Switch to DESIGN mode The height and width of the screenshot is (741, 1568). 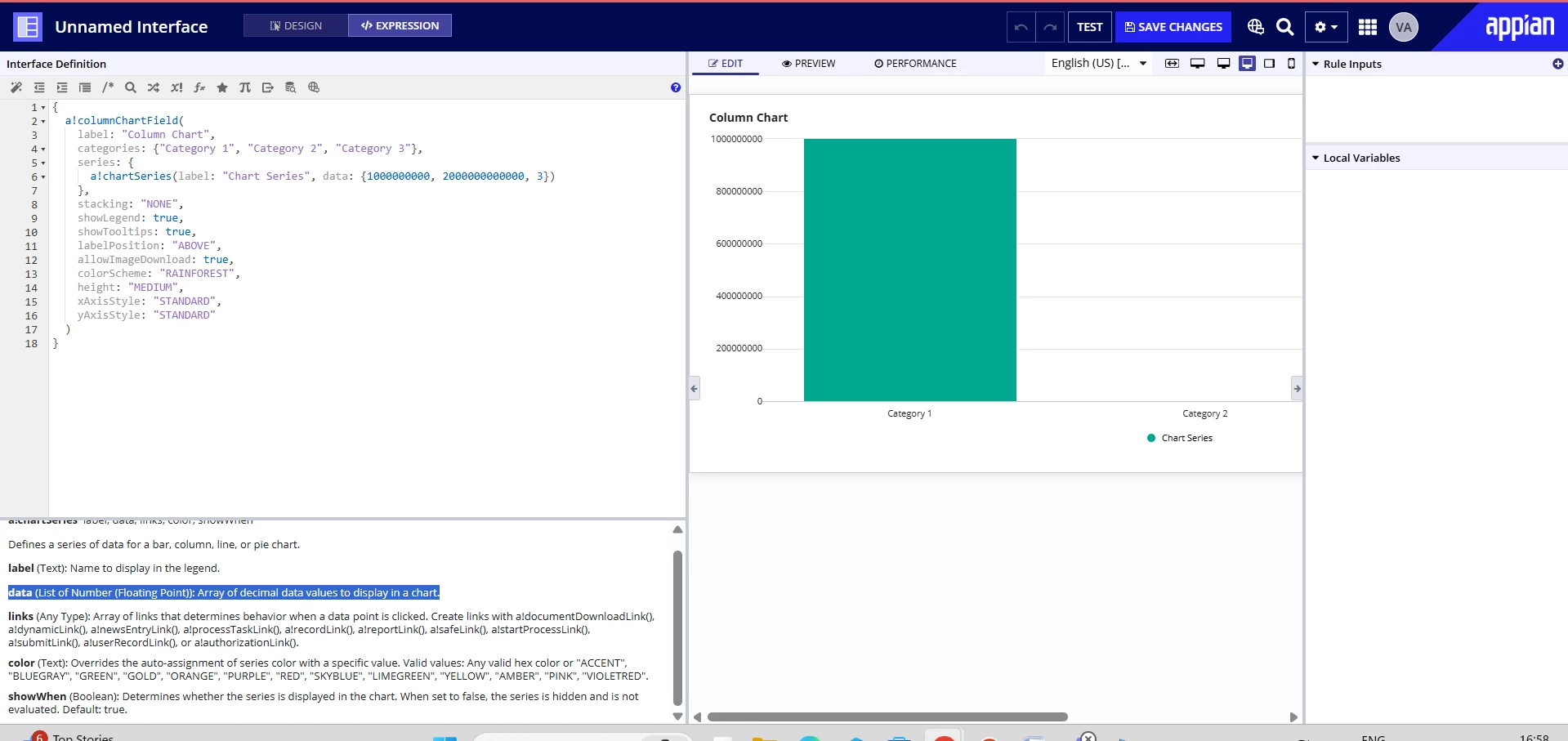point(296,25)
